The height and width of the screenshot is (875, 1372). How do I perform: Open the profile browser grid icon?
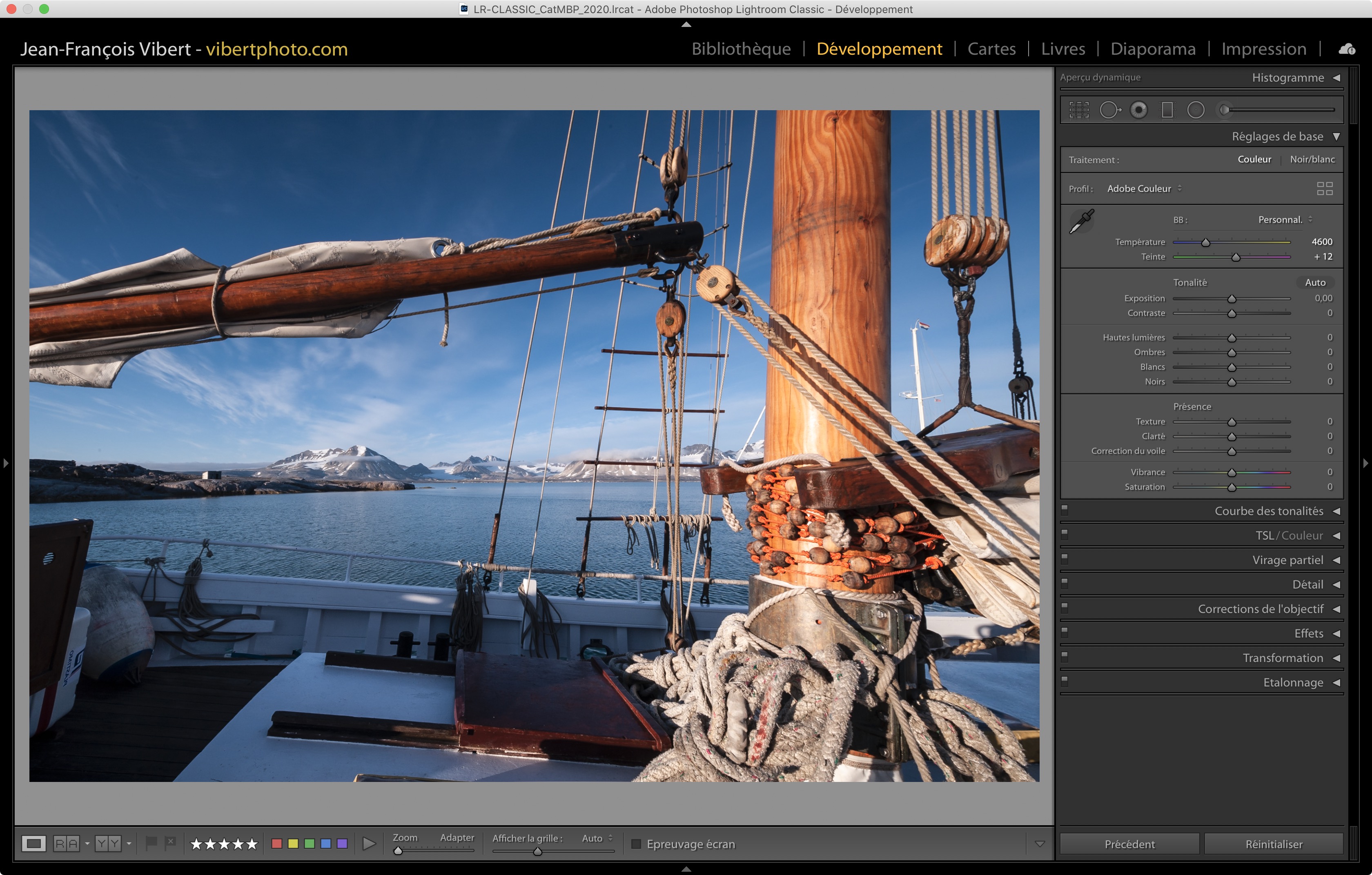pyautogui.click(x=1324, y=189)
